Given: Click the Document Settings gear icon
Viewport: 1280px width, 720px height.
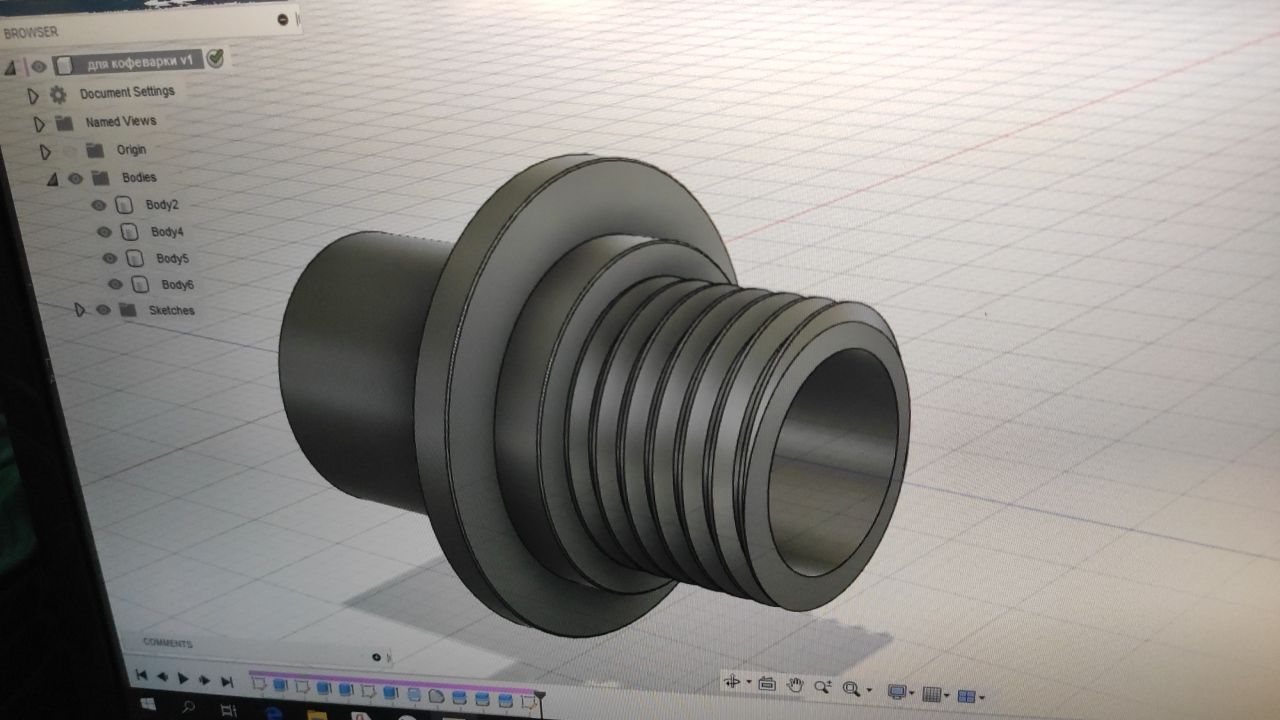Looking at the screenshot, I should (x=58, y=95).
